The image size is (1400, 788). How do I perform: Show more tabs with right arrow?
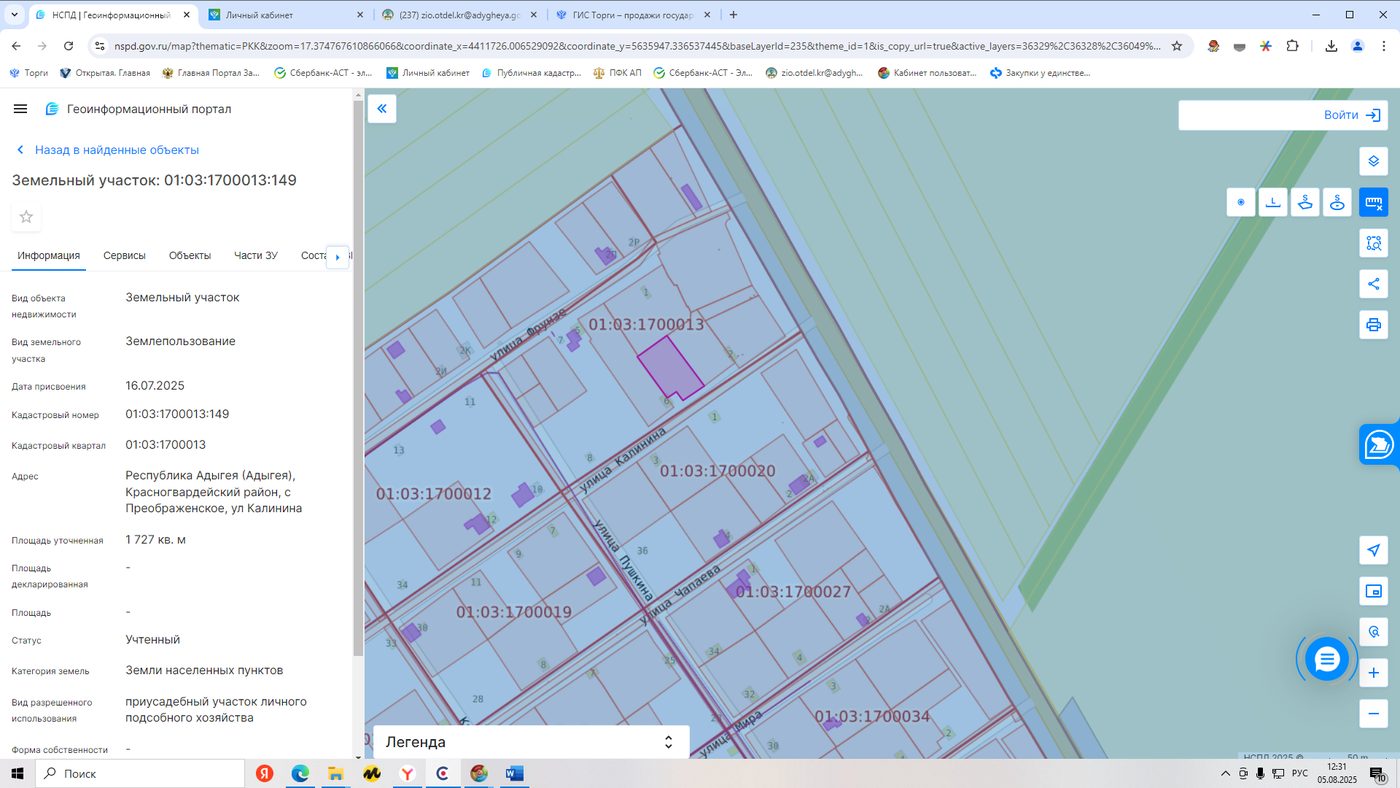337,257
